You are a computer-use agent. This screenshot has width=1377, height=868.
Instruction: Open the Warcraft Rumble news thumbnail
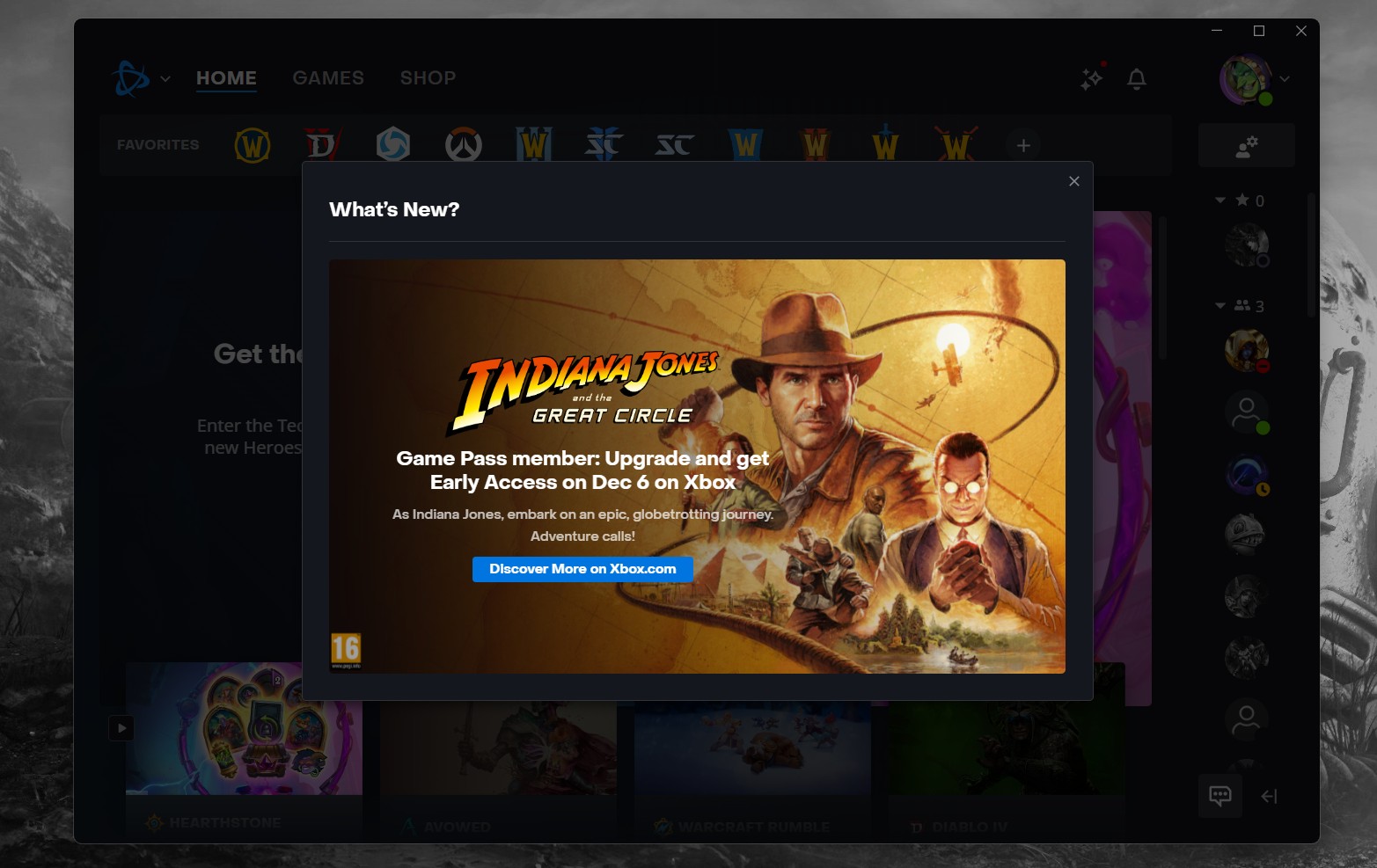coord(752,748)
